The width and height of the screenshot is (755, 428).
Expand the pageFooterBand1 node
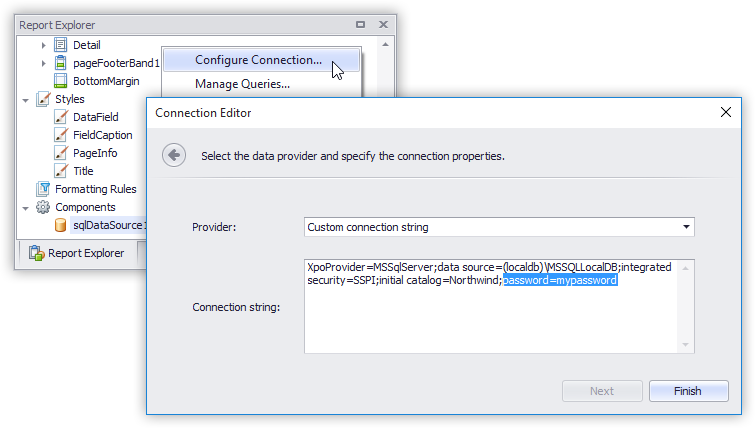tap(43, 63)
